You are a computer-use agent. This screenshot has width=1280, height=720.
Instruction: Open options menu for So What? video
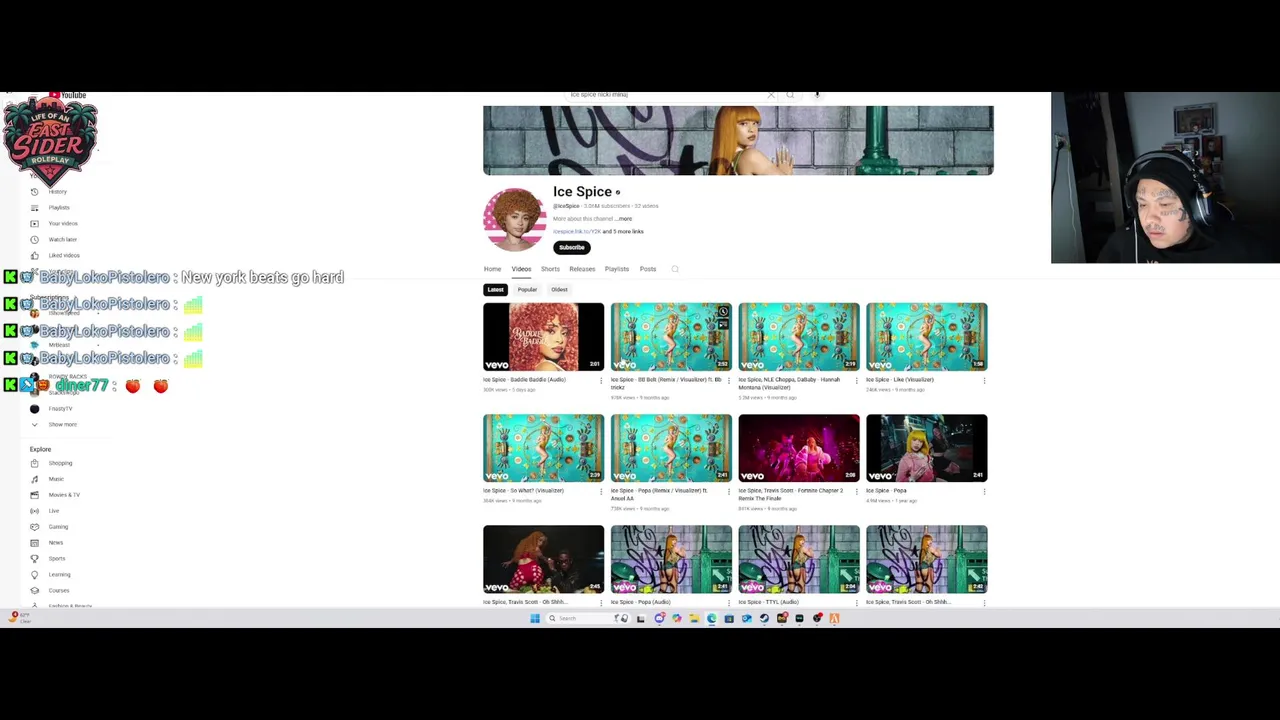point(601,491)
